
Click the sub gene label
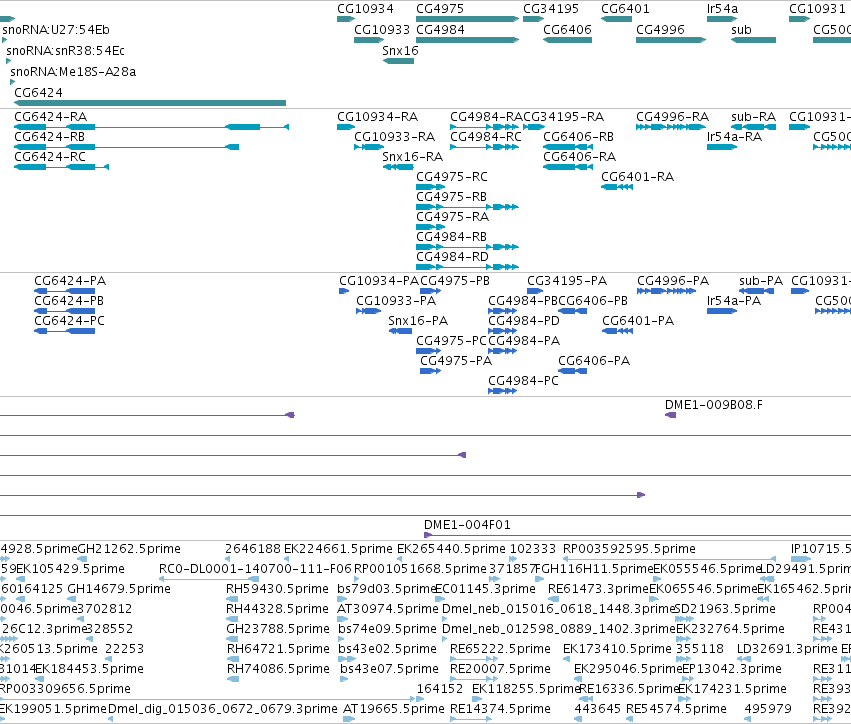click(741, 30)
